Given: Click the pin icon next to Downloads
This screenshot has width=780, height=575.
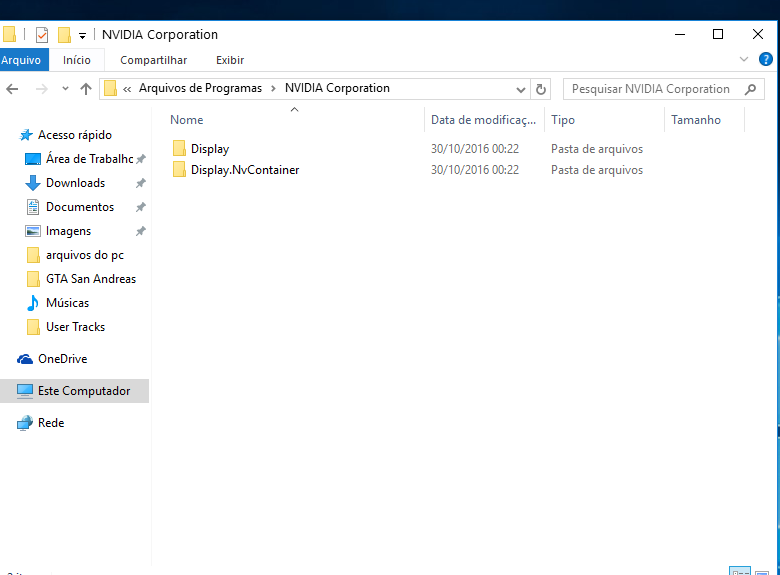Looking at the screenshot, I should (x=141, y=183).
